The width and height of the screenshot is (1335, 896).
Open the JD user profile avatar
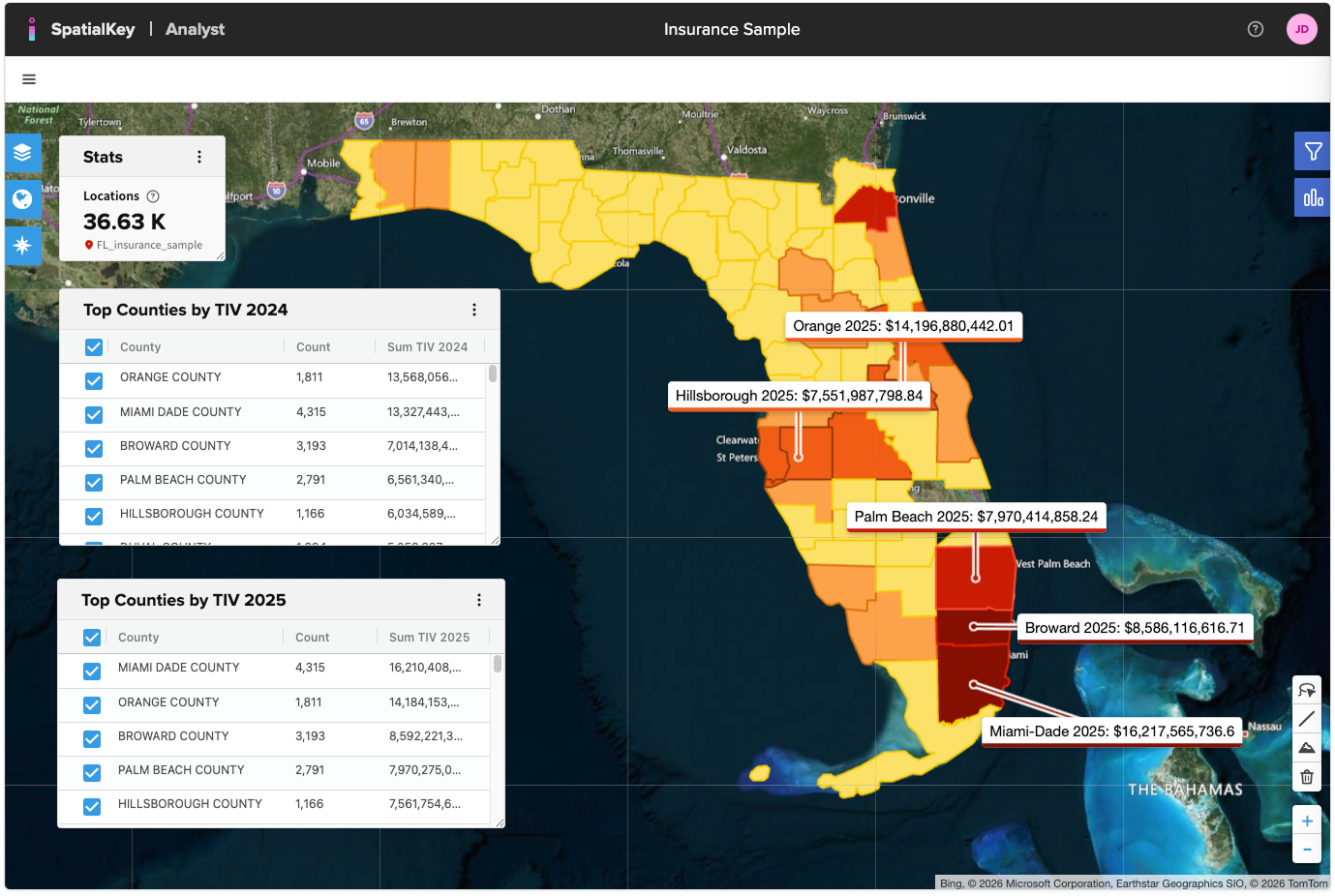pos(1301,29)
